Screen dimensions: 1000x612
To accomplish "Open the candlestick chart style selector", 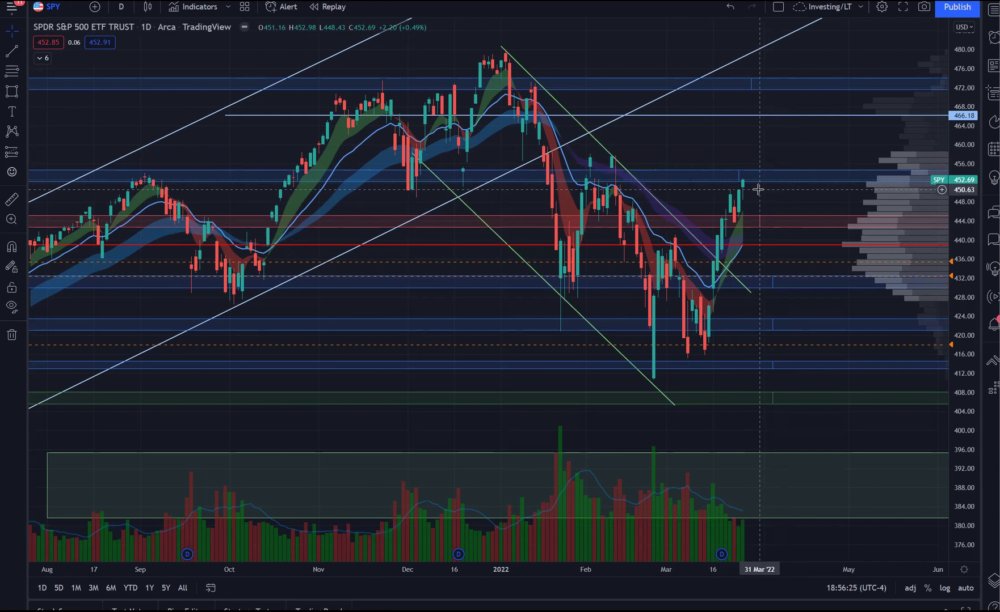I will coord(148,7).
